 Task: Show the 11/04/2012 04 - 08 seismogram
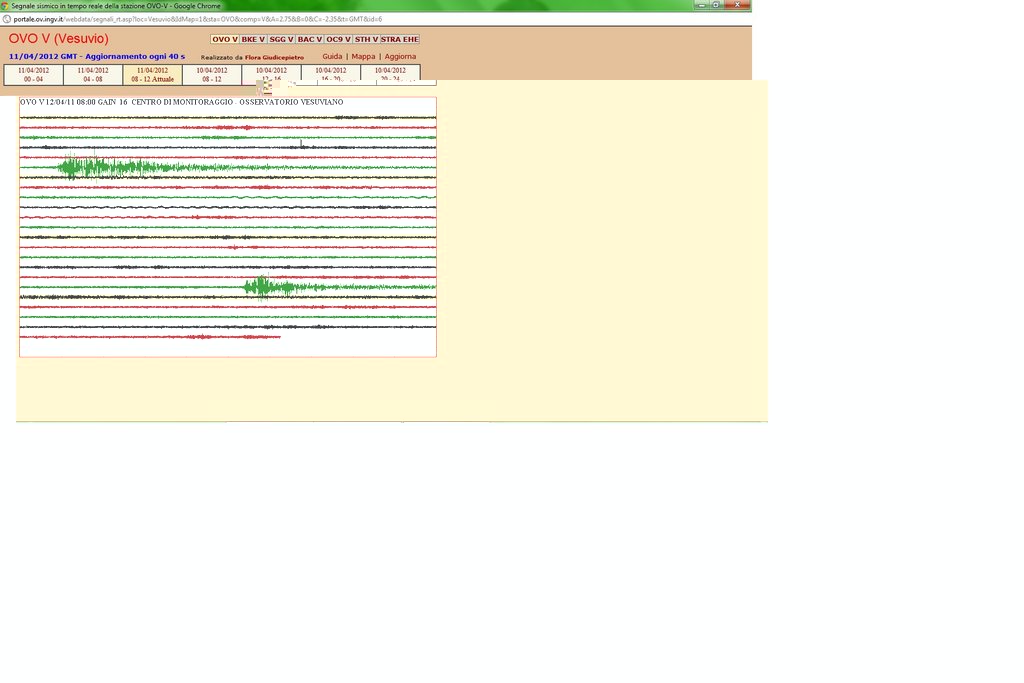(x=93, y=74)
